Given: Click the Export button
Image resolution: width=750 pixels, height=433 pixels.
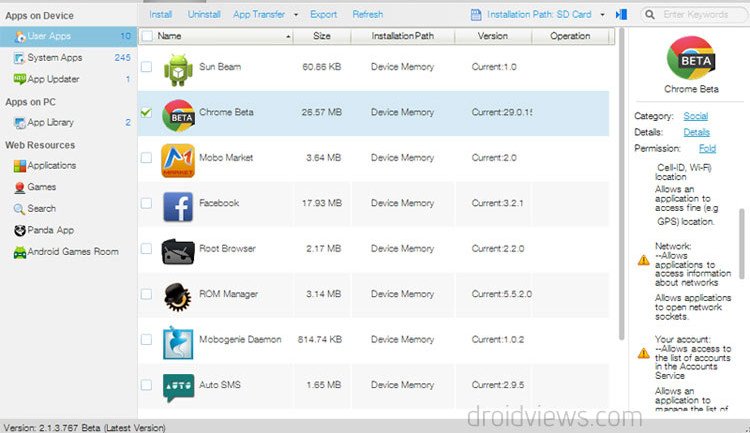Looking at the screenshot, I should pyautogui.click(x=323, y=14).
